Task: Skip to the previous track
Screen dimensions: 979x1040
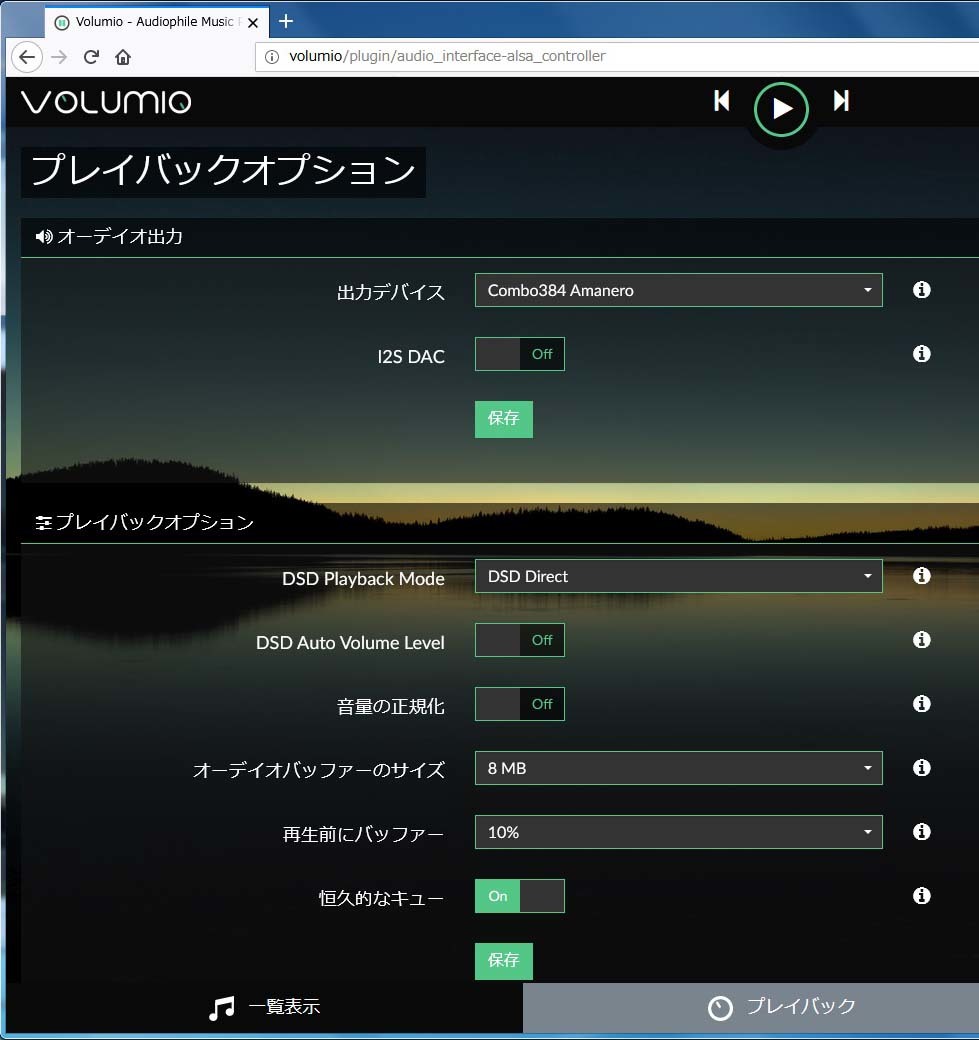Action: (722, 101)
